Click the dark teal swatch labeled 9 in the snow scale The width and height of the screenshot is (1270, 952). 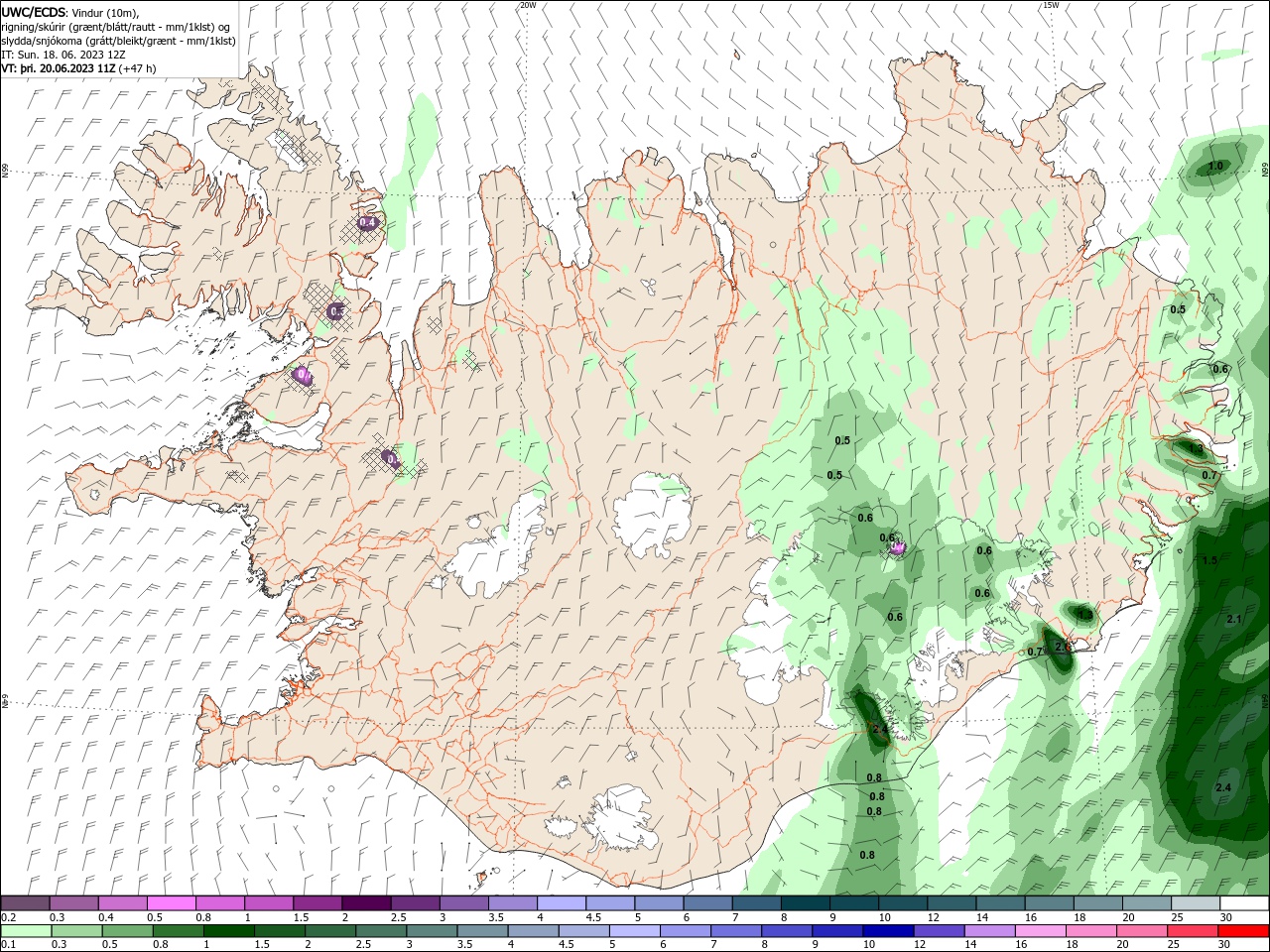click(x=852, y=903)
